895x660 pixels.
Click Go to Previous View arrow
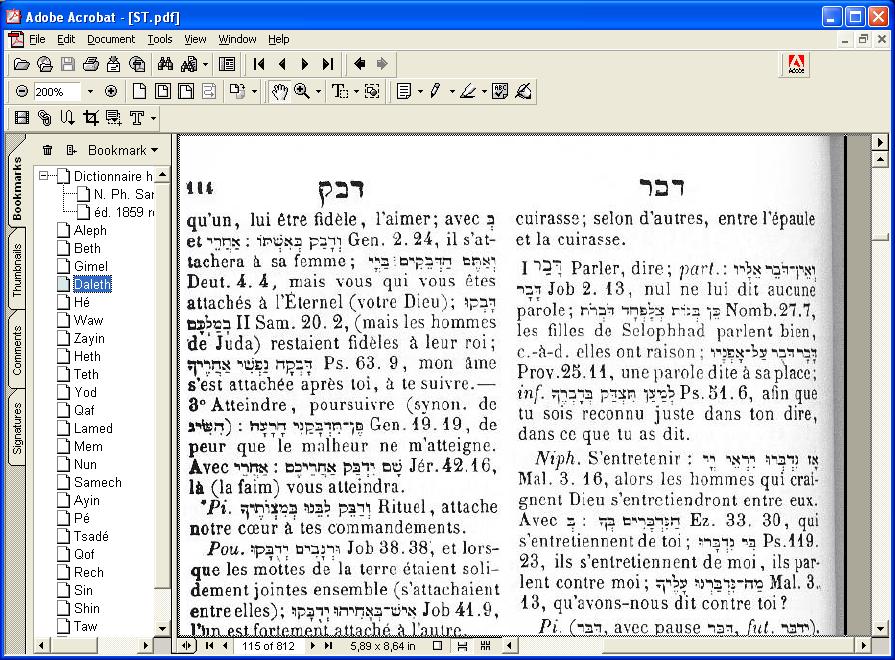tap(360, 64)
